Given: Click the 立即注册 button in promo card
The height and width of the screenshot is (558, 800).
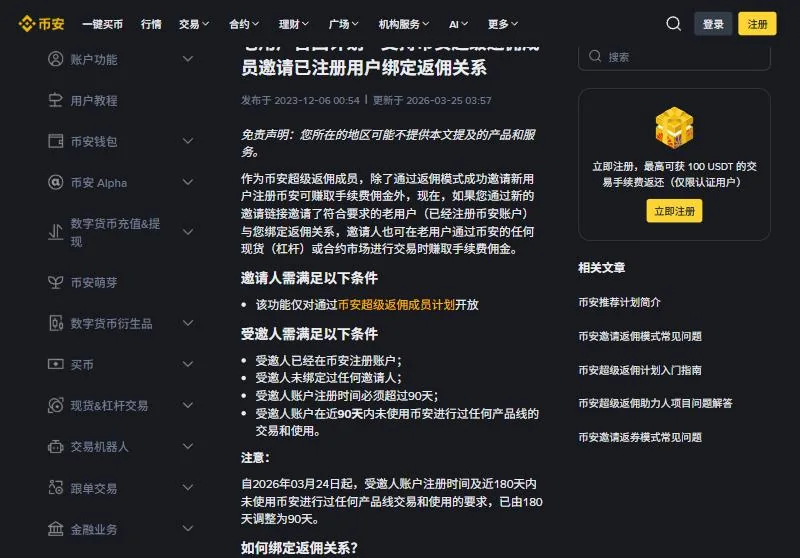Looking at the screenshot, I should tap(674, 211).
